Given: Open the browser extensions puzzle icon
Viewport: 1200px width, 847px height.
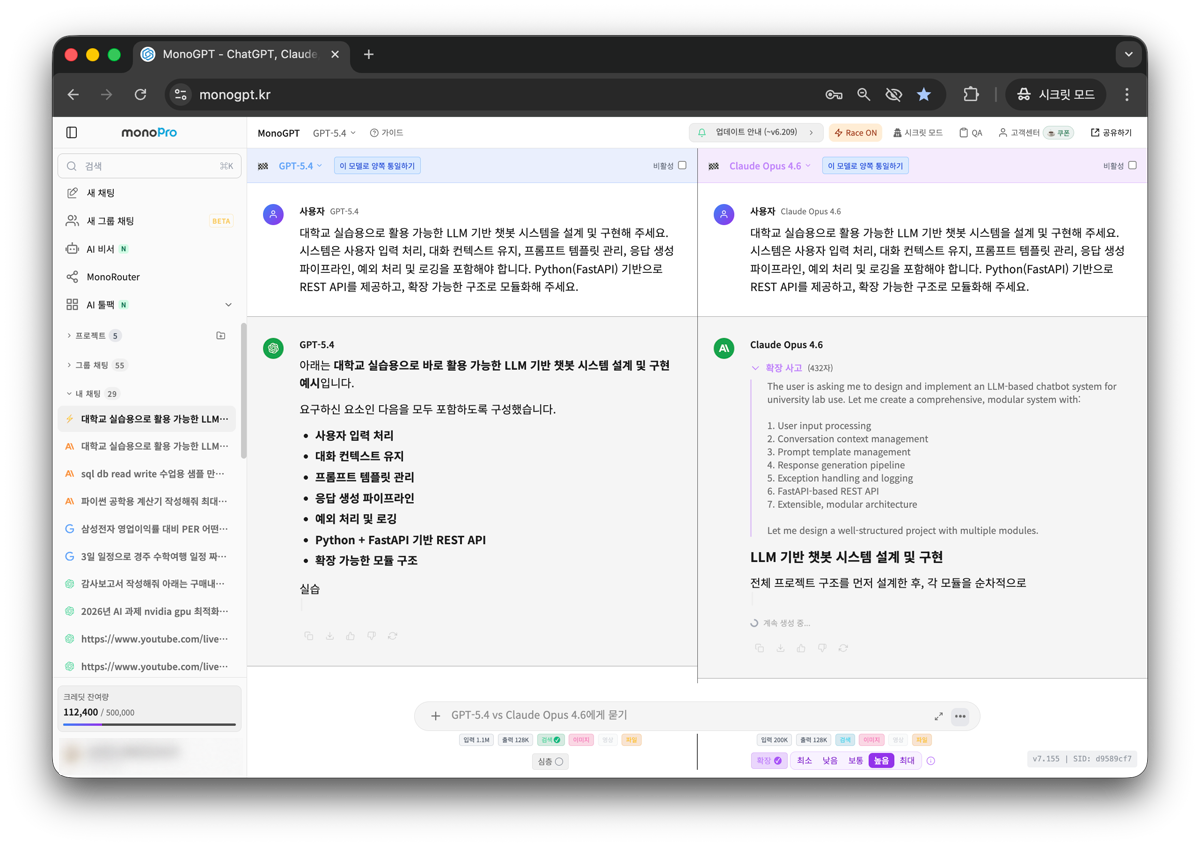Looking at the screenshot, I should coord(971,95).
